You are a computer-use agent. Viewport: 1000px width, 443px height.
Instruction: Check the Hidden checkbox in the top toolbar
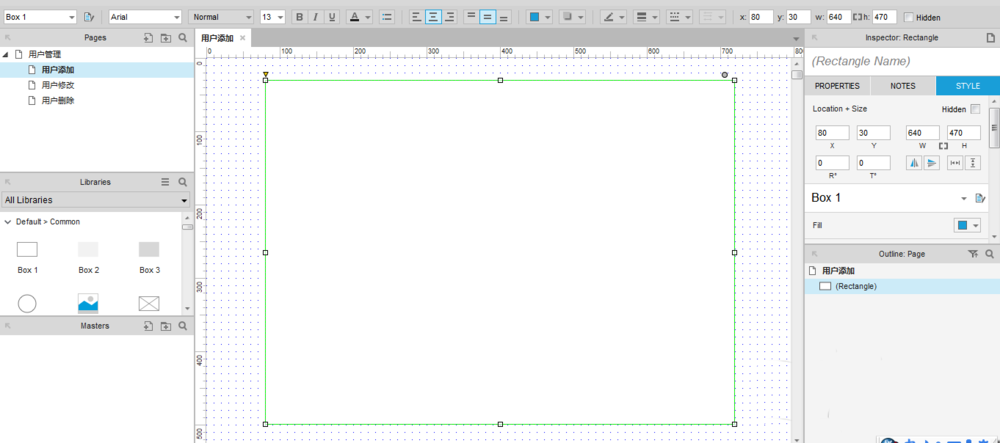click(x=908, y=17)
